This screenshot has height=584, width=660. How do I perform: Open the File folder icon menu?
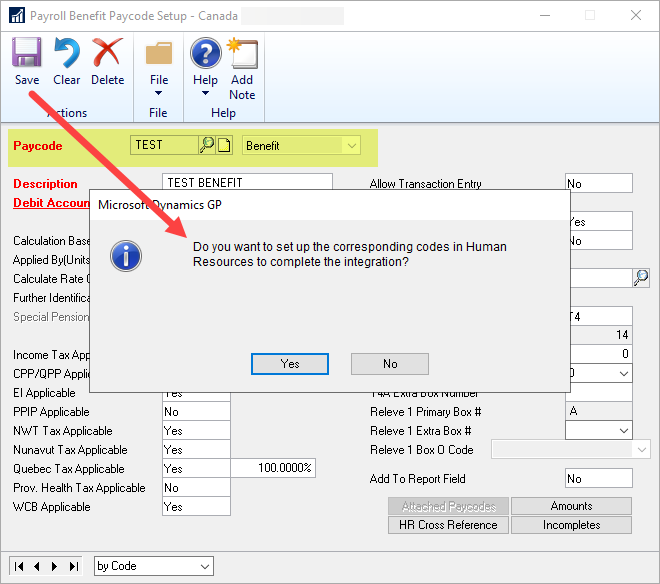[158, 54]
